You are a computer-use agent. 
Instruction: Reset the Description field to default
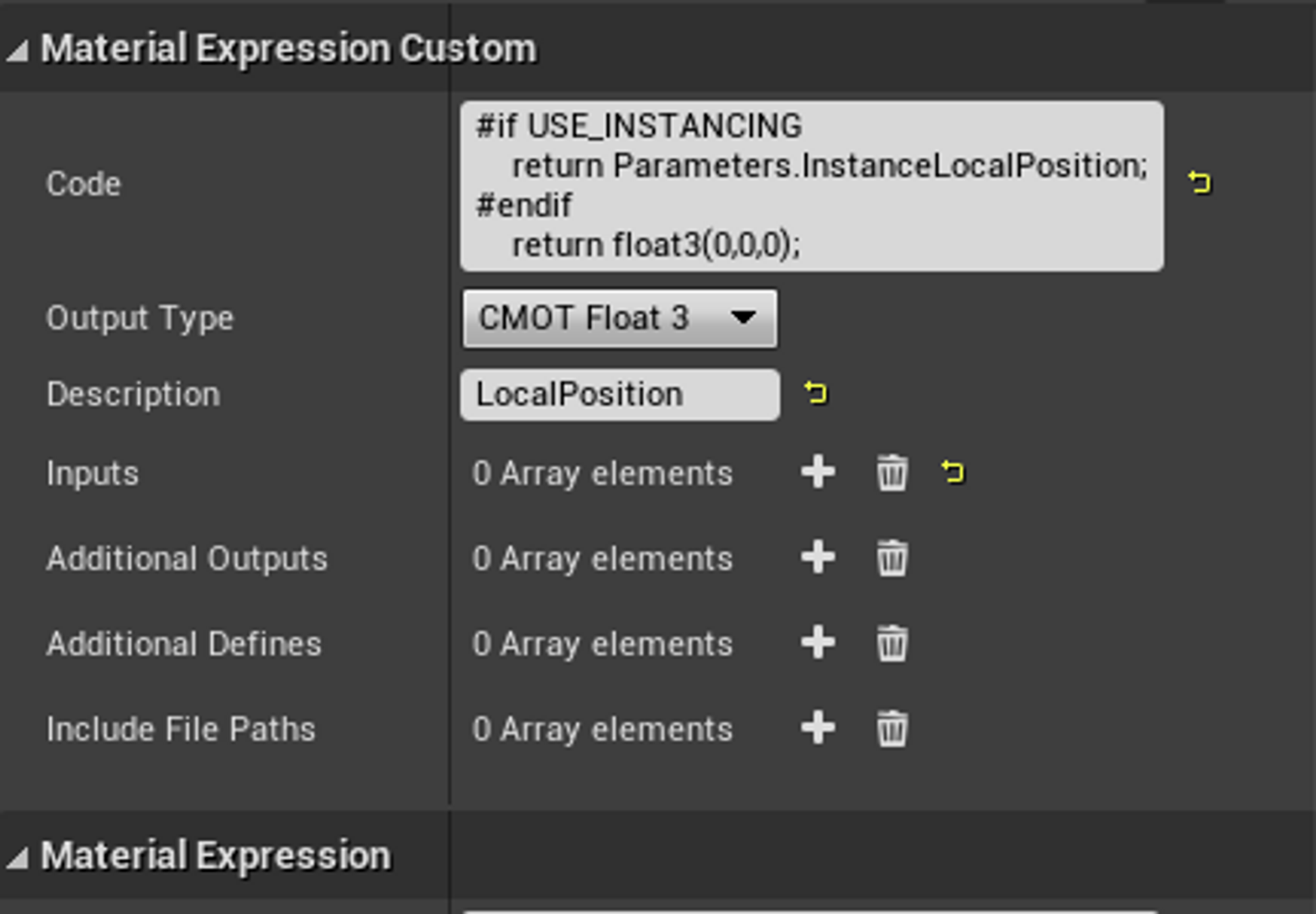pos(816,394)
